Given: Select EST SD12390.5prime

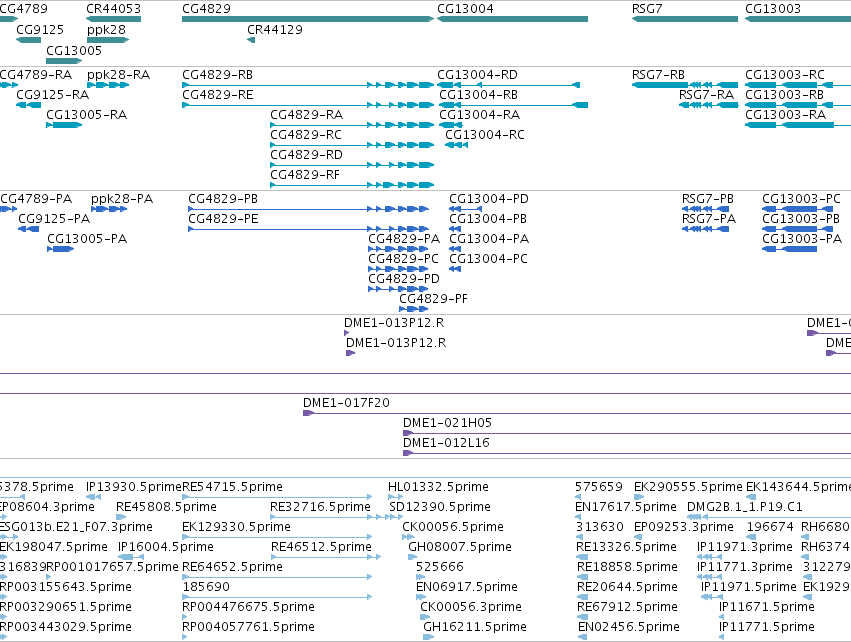Looking at the screenshot, I should click(396, 517).
